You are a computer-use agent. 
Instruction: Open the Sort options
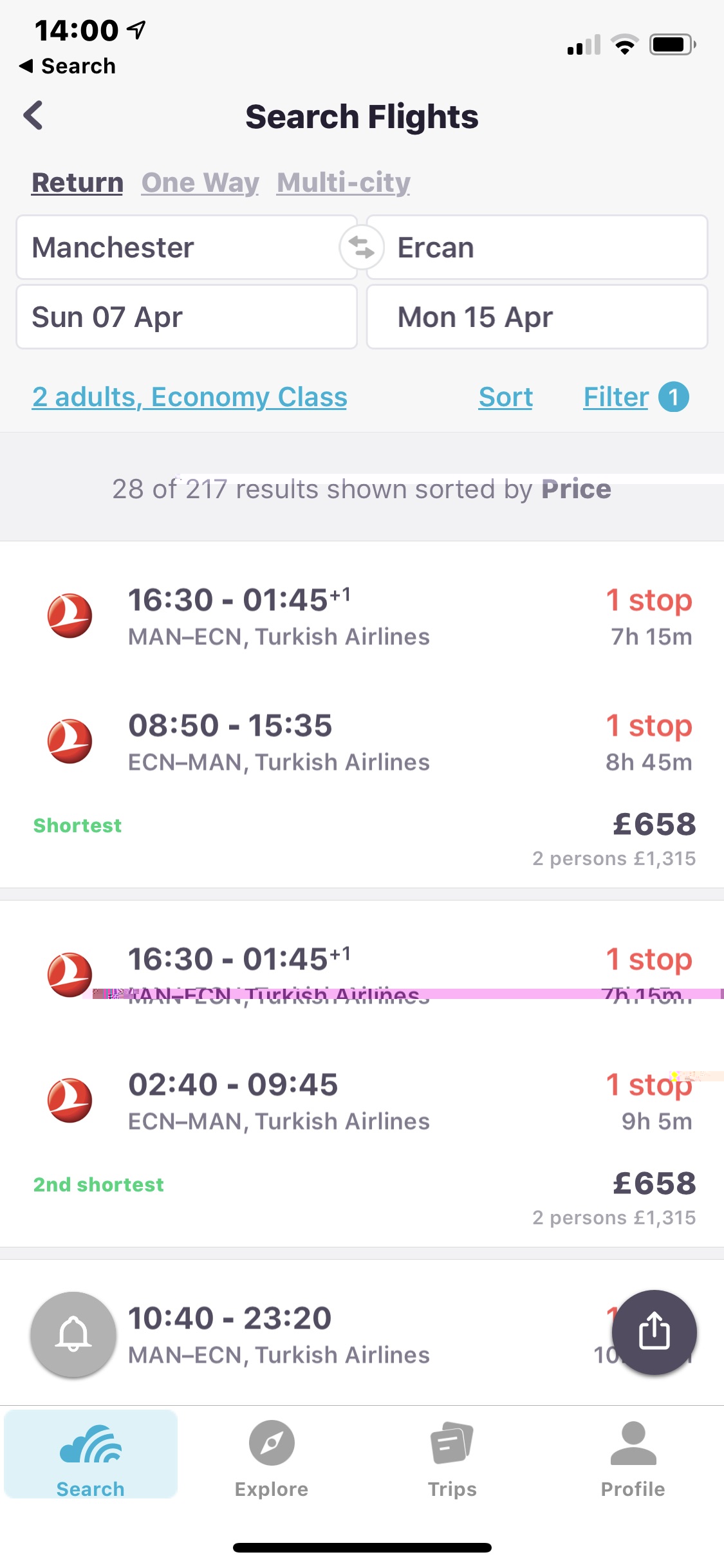[506, 397]
